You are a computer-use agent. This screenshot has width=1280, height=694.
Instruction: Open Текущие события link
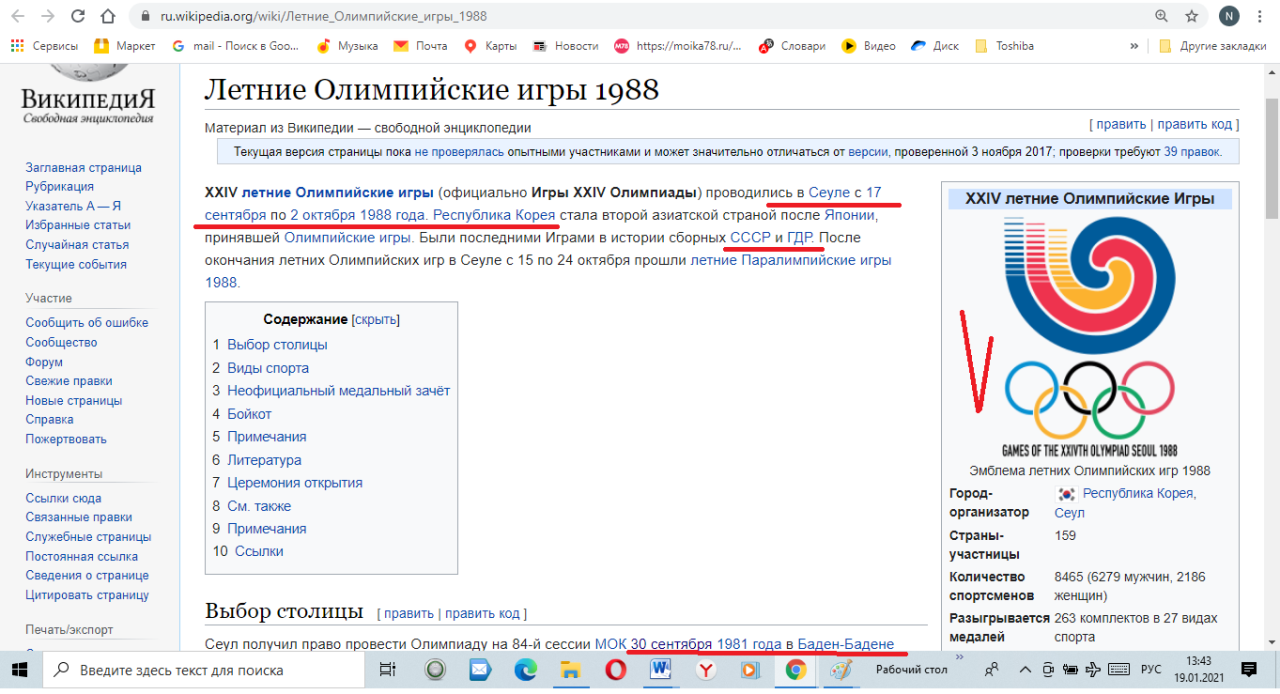(76, 264)
